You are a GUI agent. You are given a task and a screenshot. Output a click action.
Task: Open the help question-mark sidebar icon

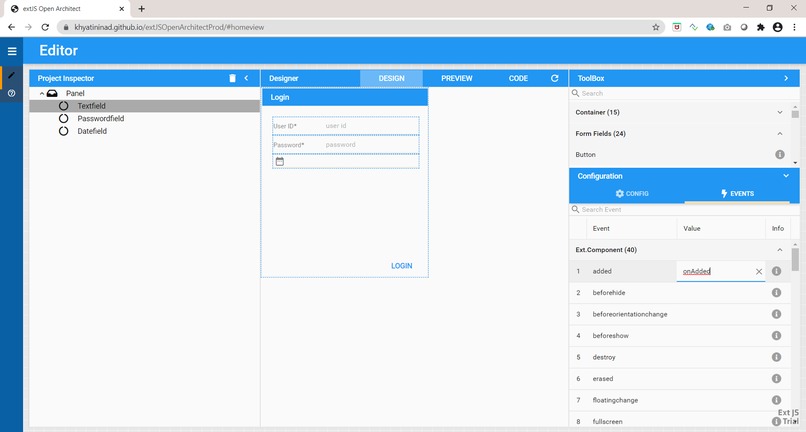point(11,94)
